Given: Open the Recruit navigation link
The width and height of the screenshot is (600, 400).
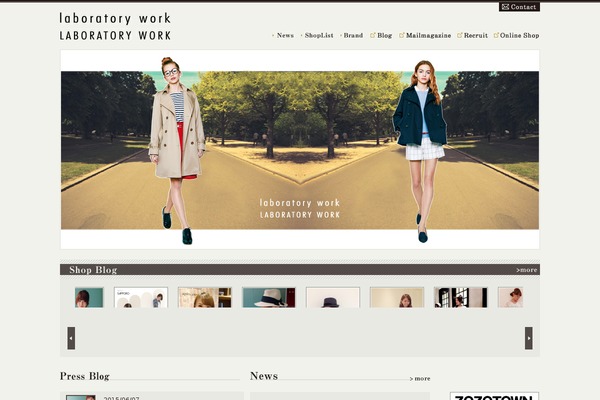Looking at the screenshot, I should 476,35.
